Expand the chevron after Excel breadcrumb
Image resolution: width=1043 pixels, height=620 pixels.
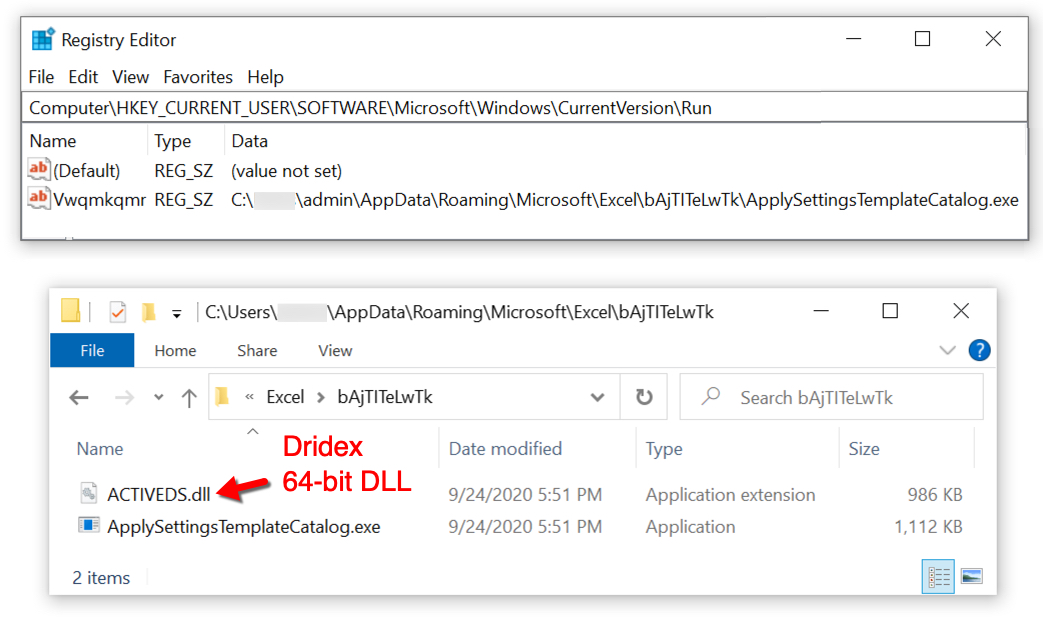tap(321, 397)
